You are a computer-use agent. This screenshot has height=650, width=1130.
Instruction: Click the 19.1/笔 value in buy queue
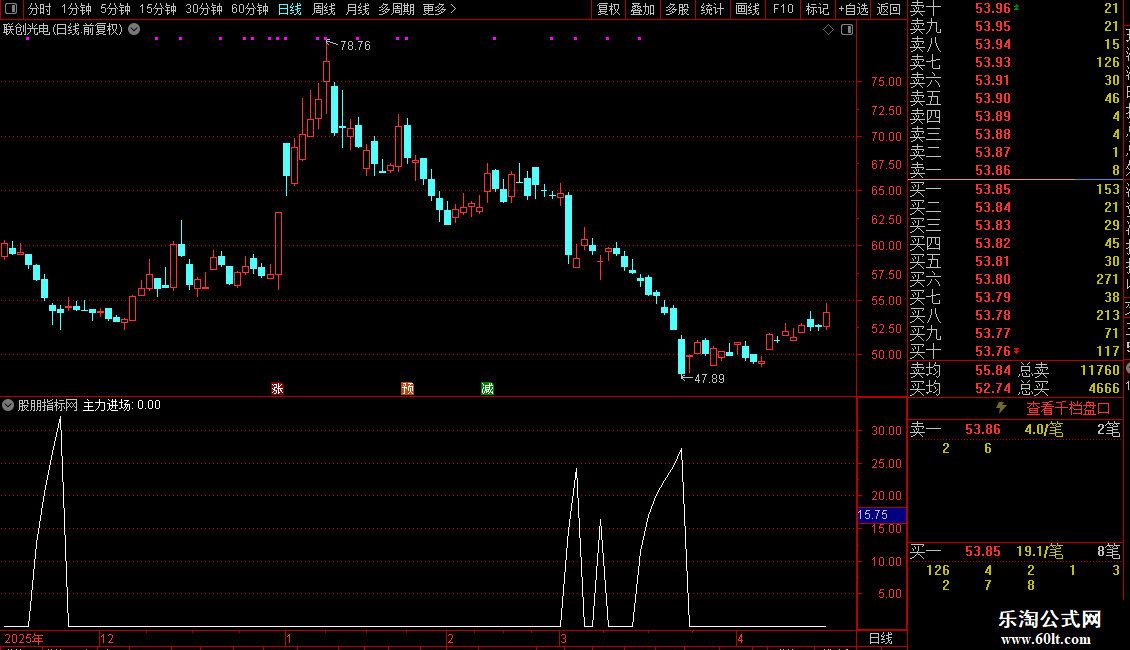[x=1040, y=551]
